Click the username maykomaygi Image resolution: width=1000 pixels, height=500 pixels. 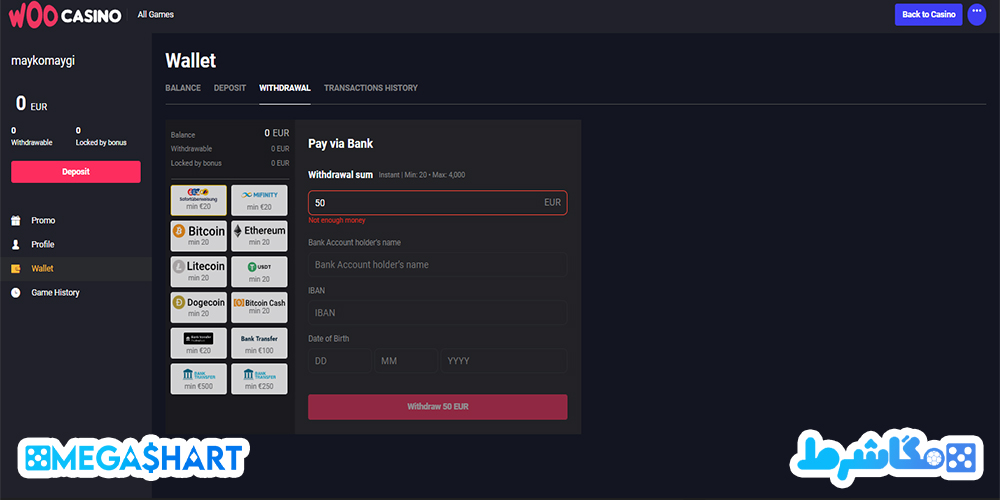[43, 61]
